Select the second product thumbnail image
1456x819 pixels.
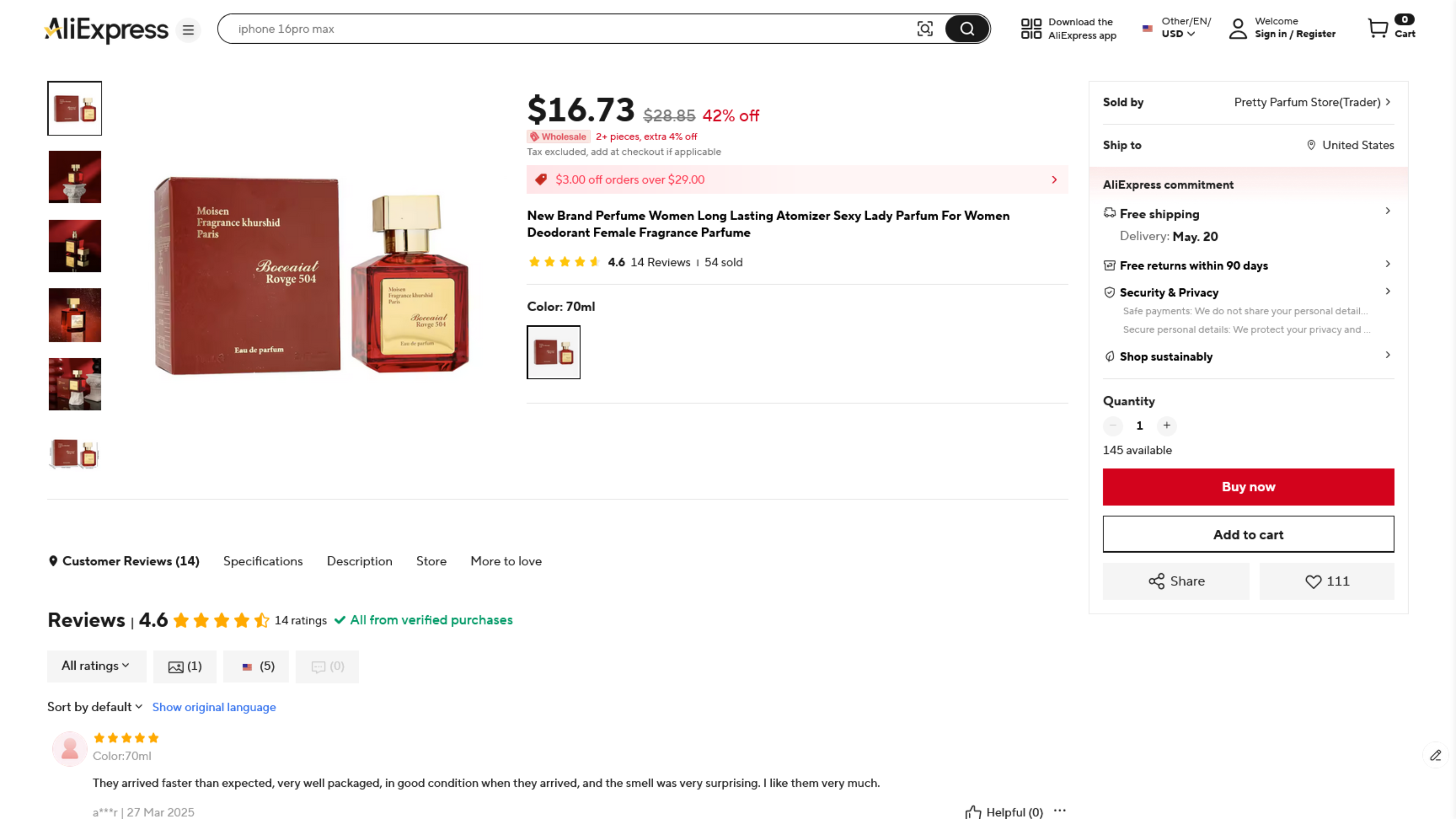(x=75, y=177)
